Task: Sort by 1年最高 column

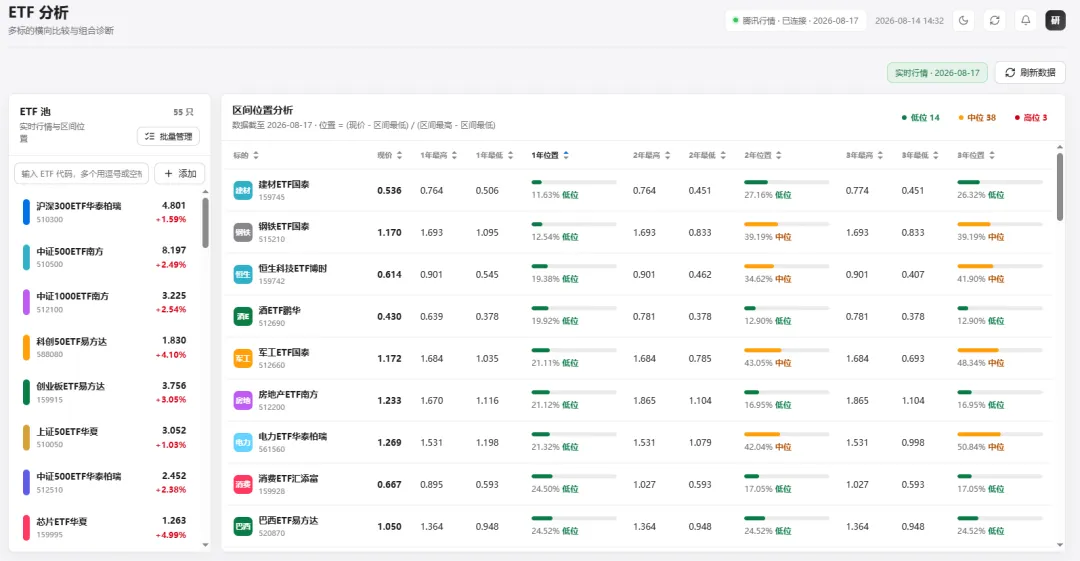Action: [438, 155]
